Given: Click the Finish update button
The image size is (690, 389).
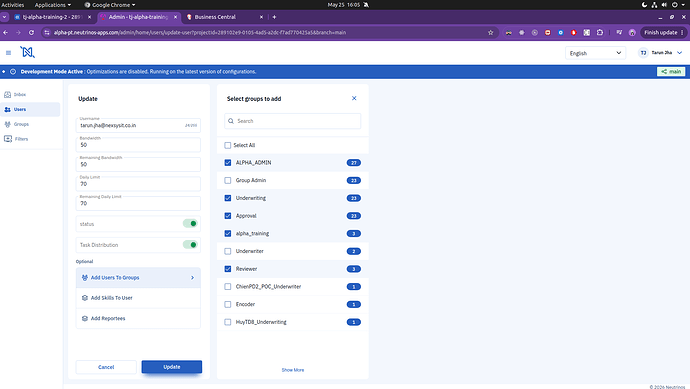Looking at the screenshot, I should 664,33.
